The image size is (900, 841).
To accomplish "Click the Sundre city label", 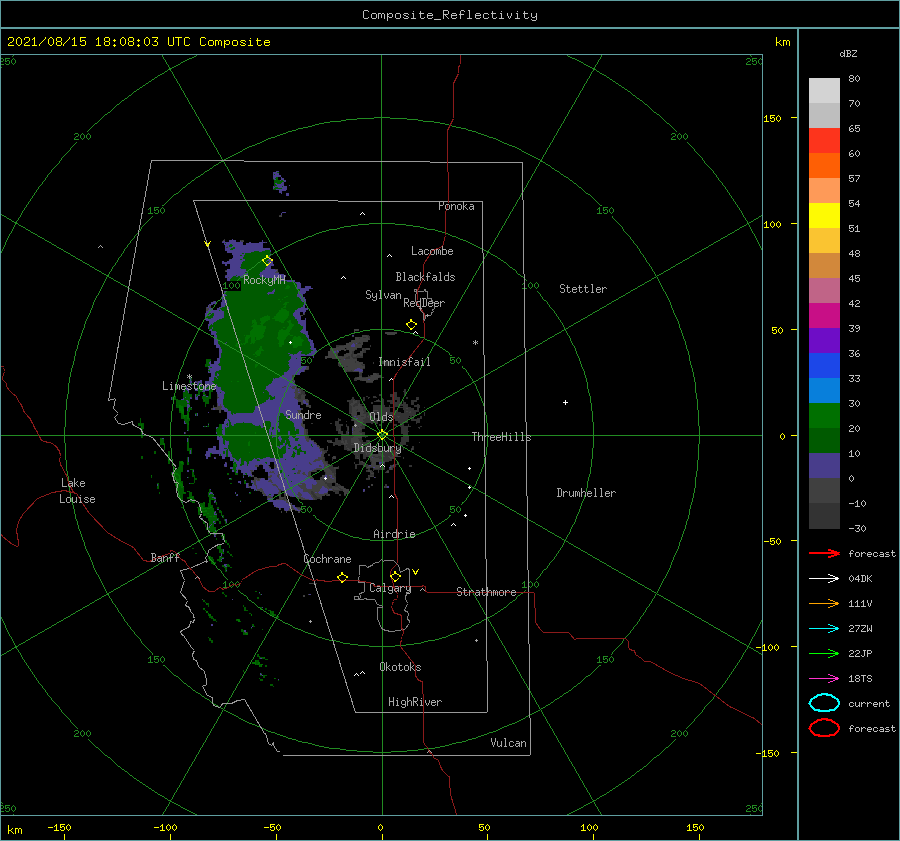I will pyautogui.click(x=303, y=414).
